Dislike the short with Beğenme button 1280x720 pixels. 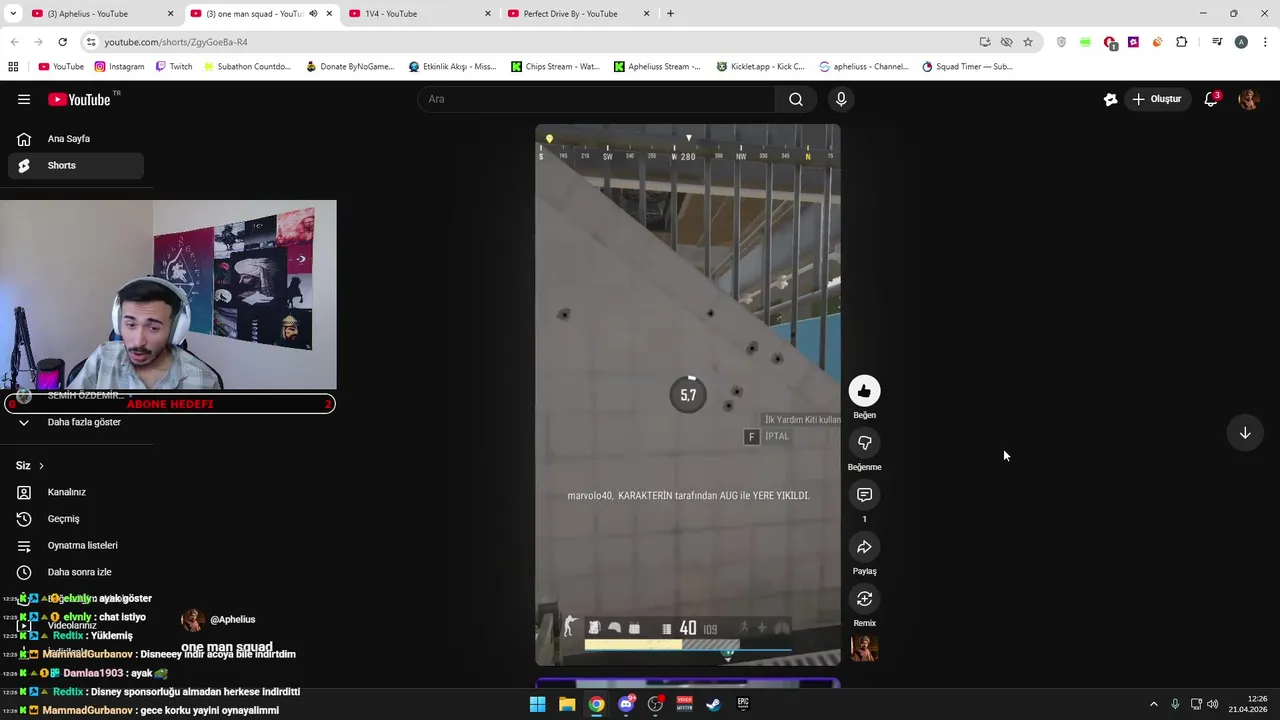coord(864,443)
